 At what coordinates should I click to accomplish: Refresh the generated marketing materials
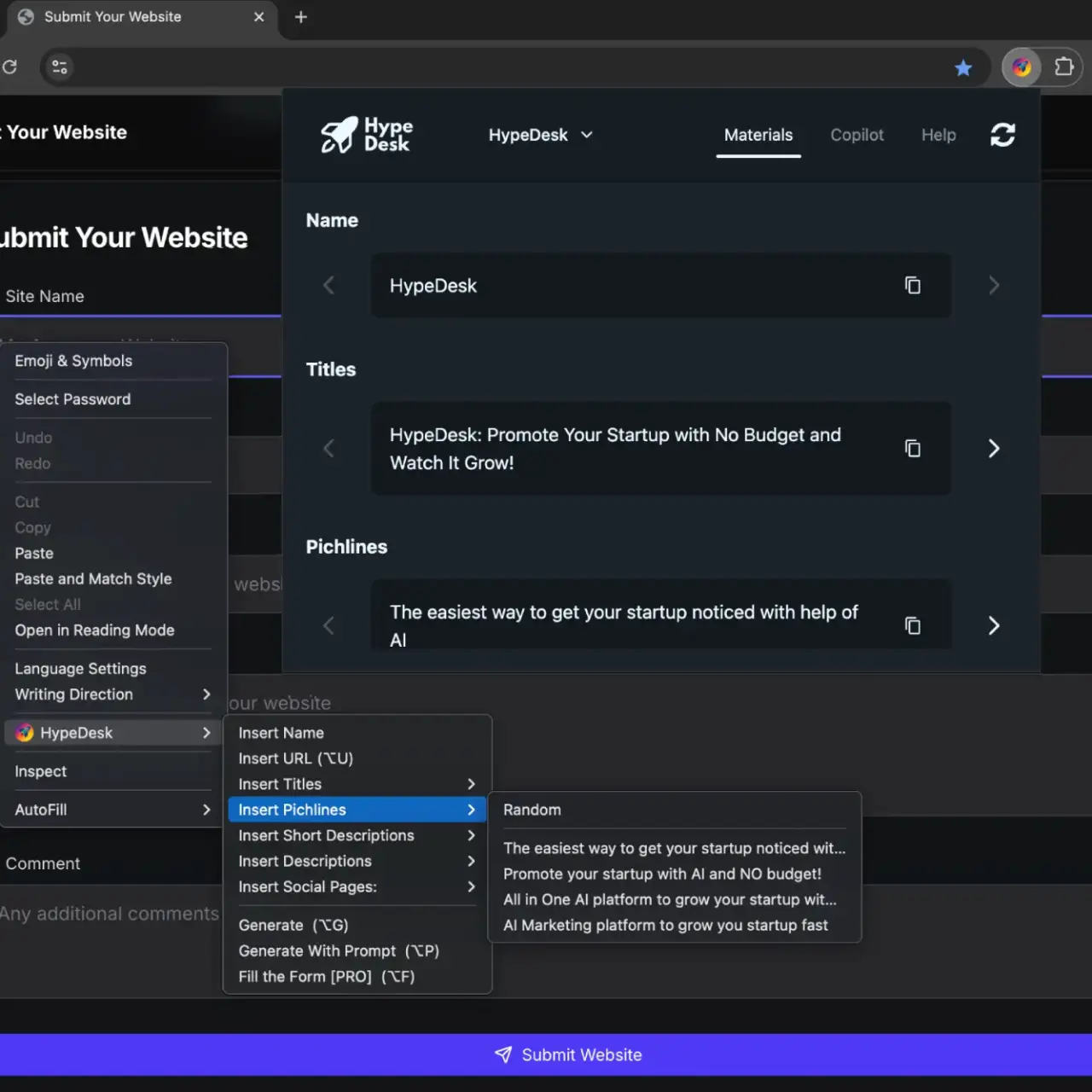click(x=1002, y=135)
